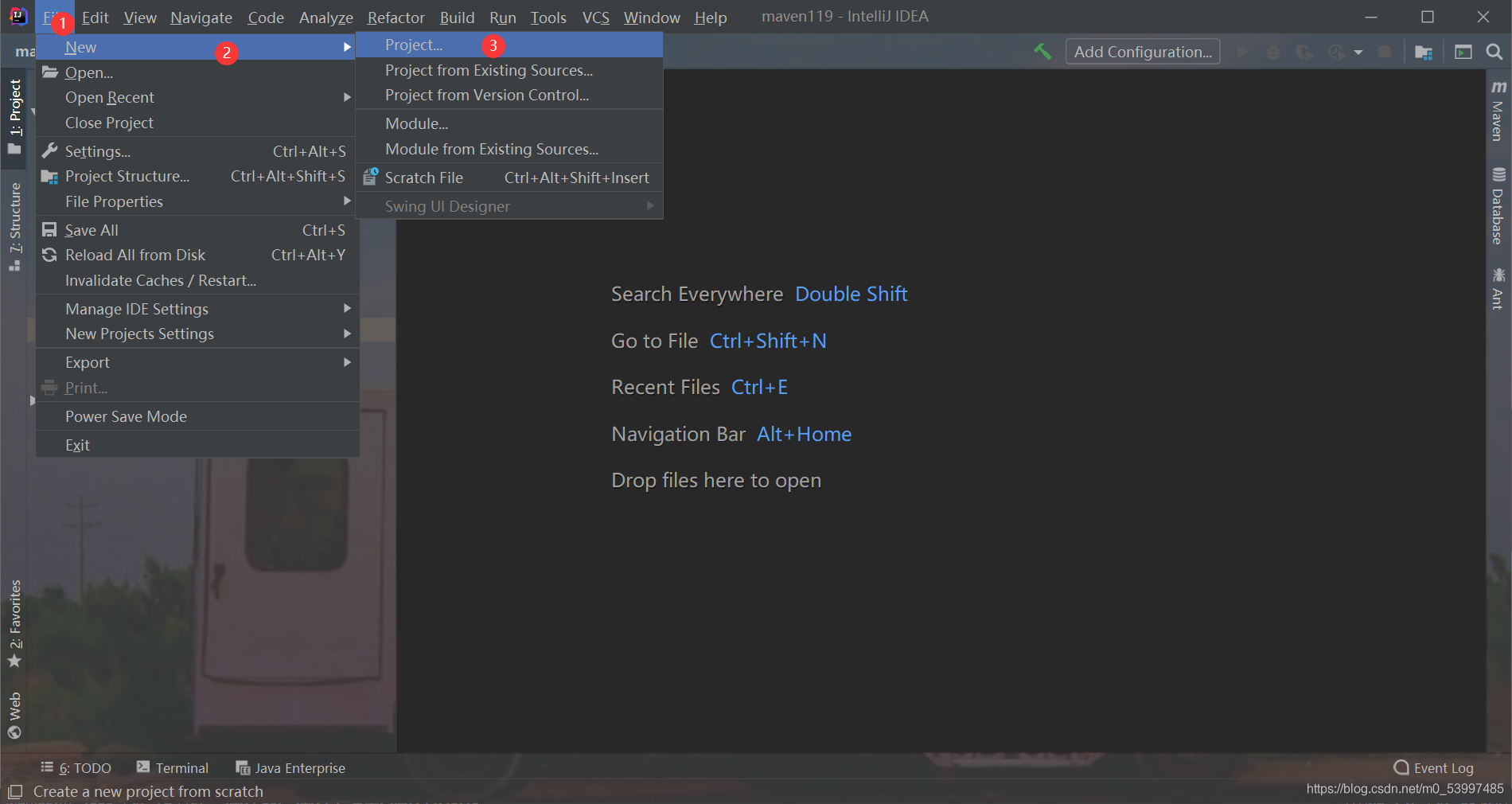Open Project Structure icon in top toolbar
Image resolution: width=1512 pixels, height=804 pixels.
[x=1424, y=52]
